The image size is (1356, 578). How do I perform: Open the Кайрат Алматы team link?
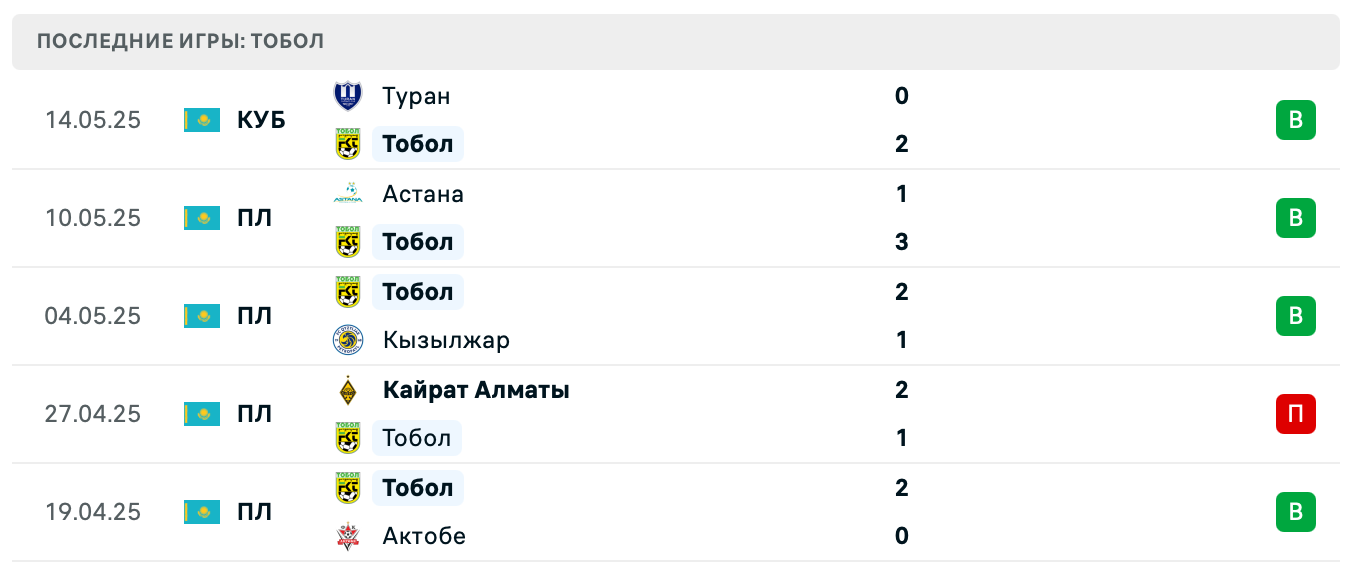476,390
